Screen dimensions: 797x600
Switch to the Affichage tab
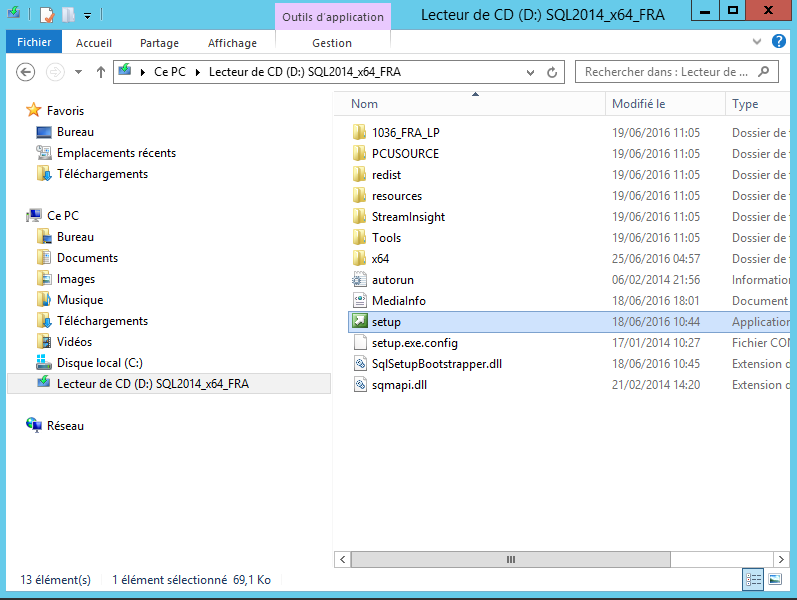pyautogui.click(x=232, y=43)
